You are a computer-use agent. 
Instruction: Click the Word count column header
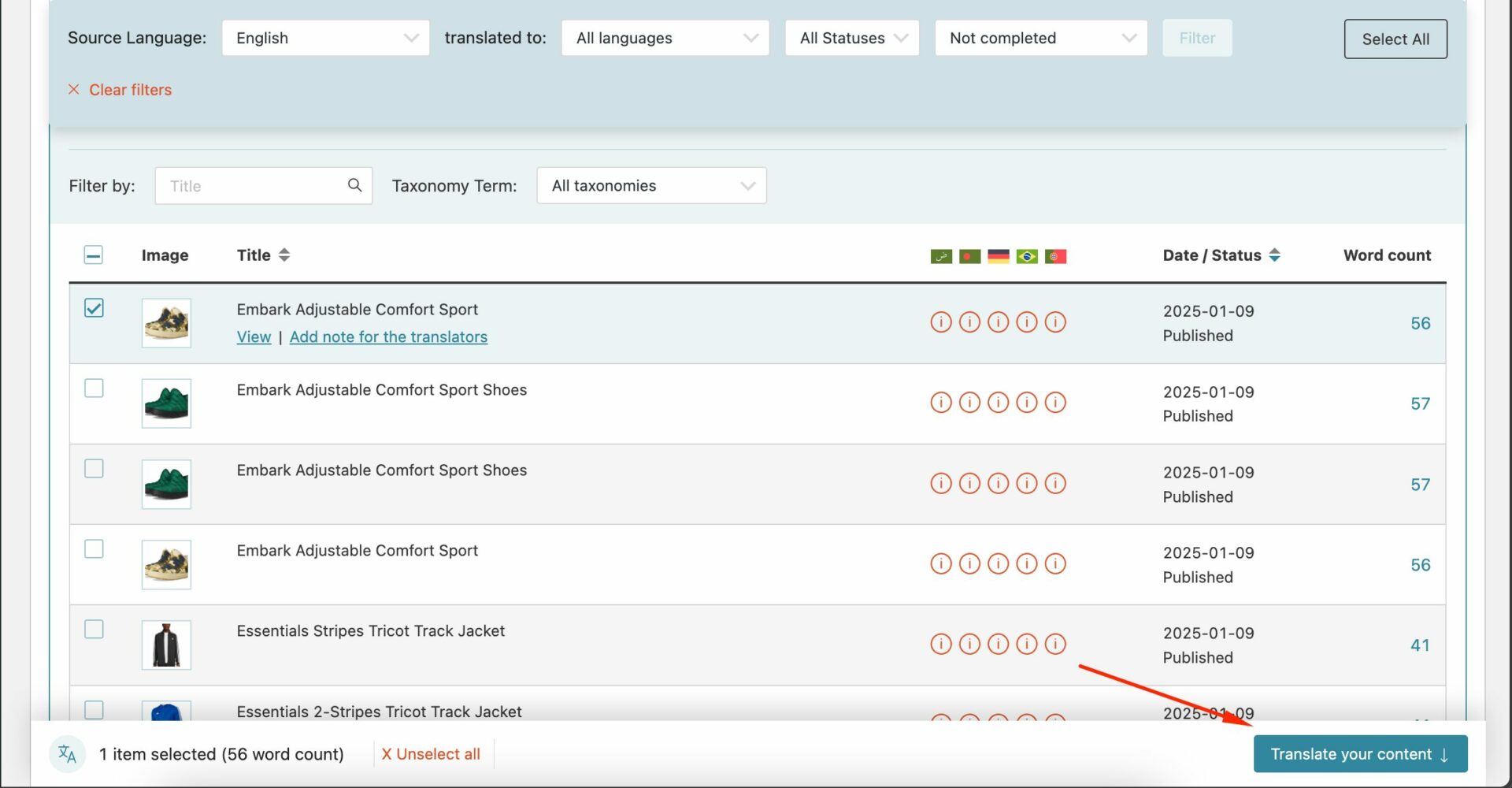tap(1387, 255)
